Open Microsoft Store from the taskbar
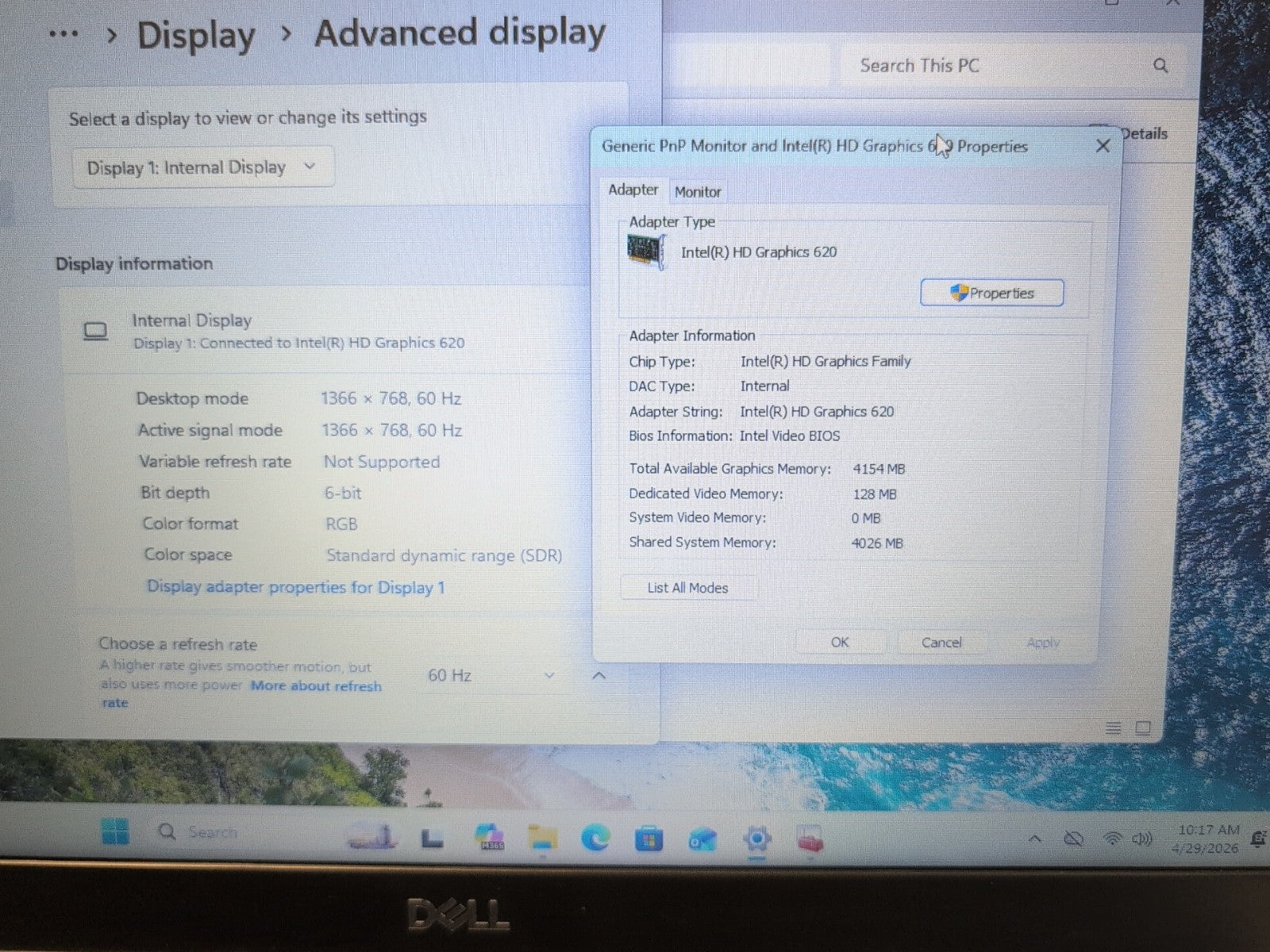The height and width of the screenshot is (952, 1270). [x=648, y=839]
